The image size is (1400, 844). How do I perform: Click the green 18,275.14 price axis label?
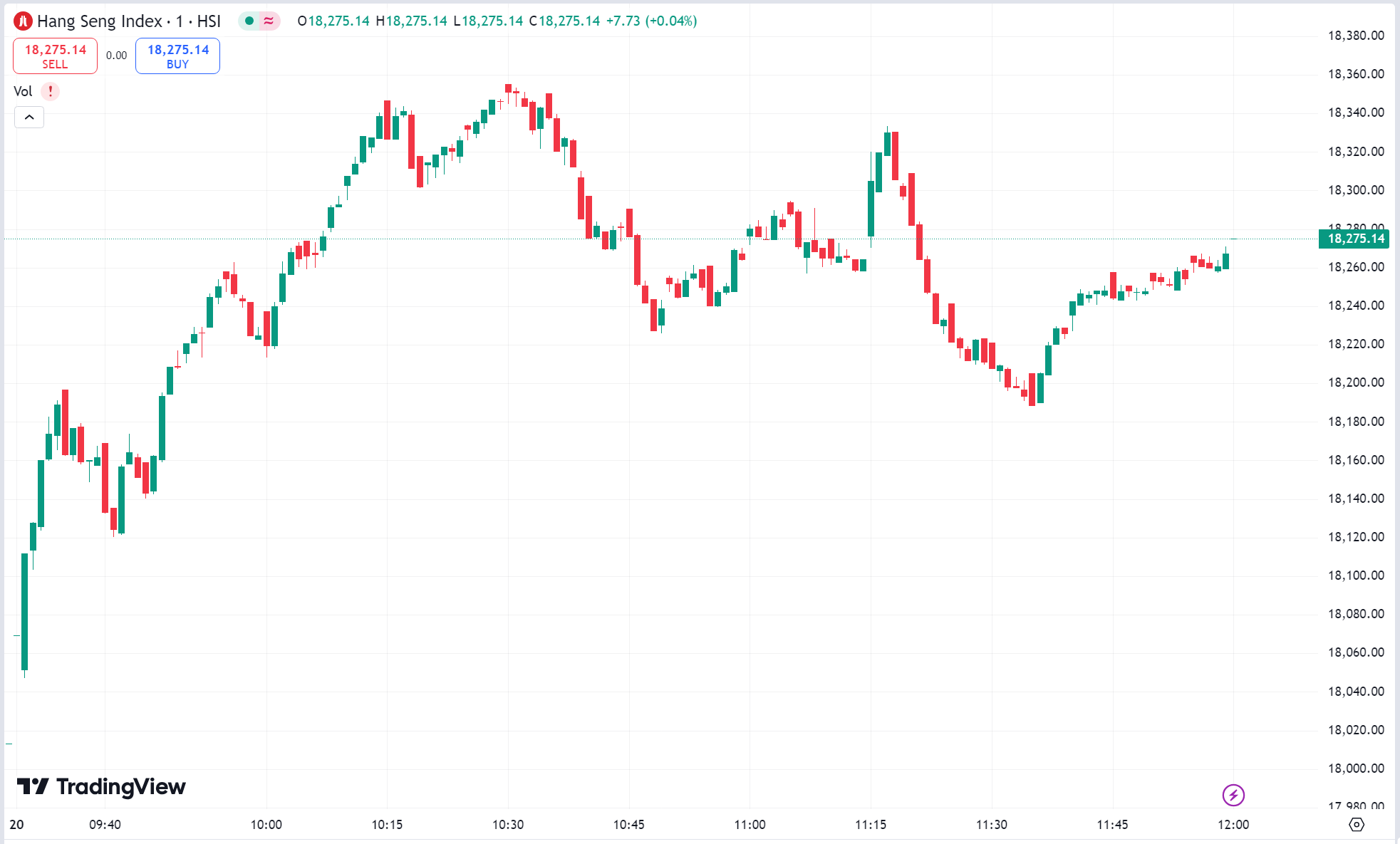coord(1355,239)
